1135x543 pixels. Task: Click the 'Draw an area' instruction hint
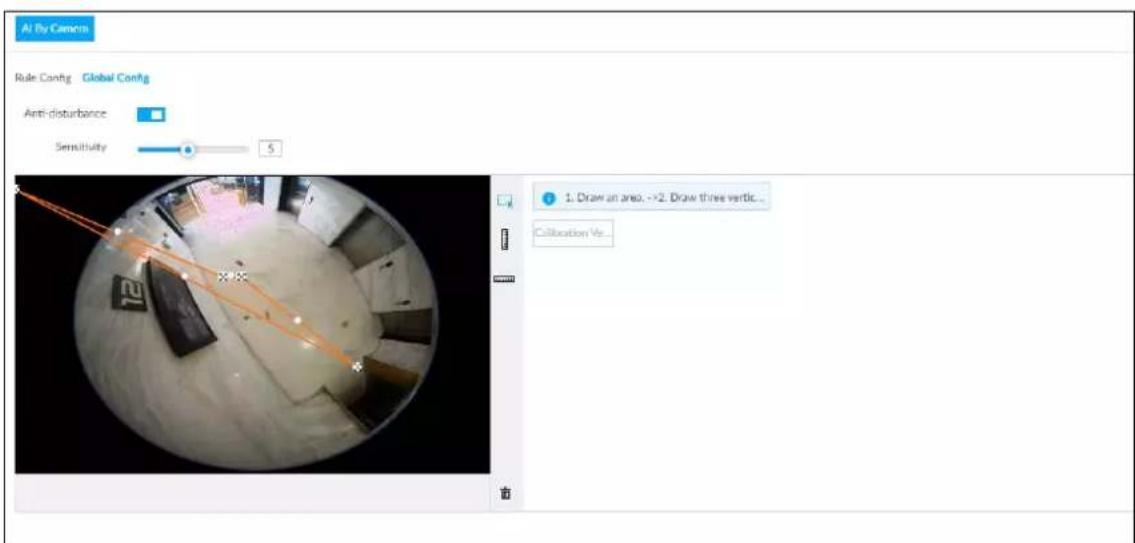[651, 197]
